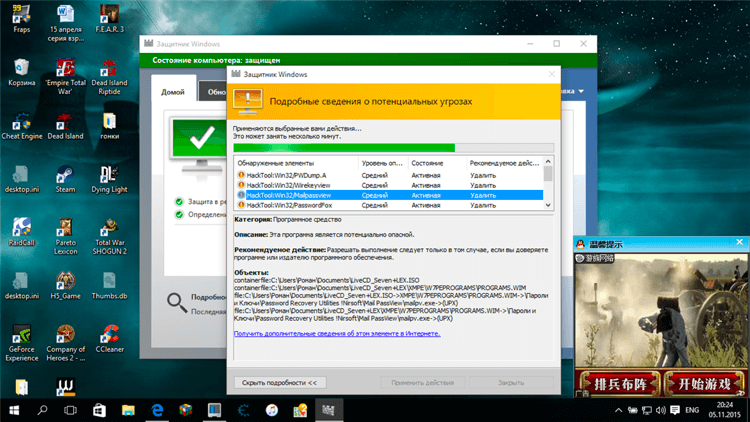Select the HackTool:Win32/Mailpassview row

coord(389,195)
